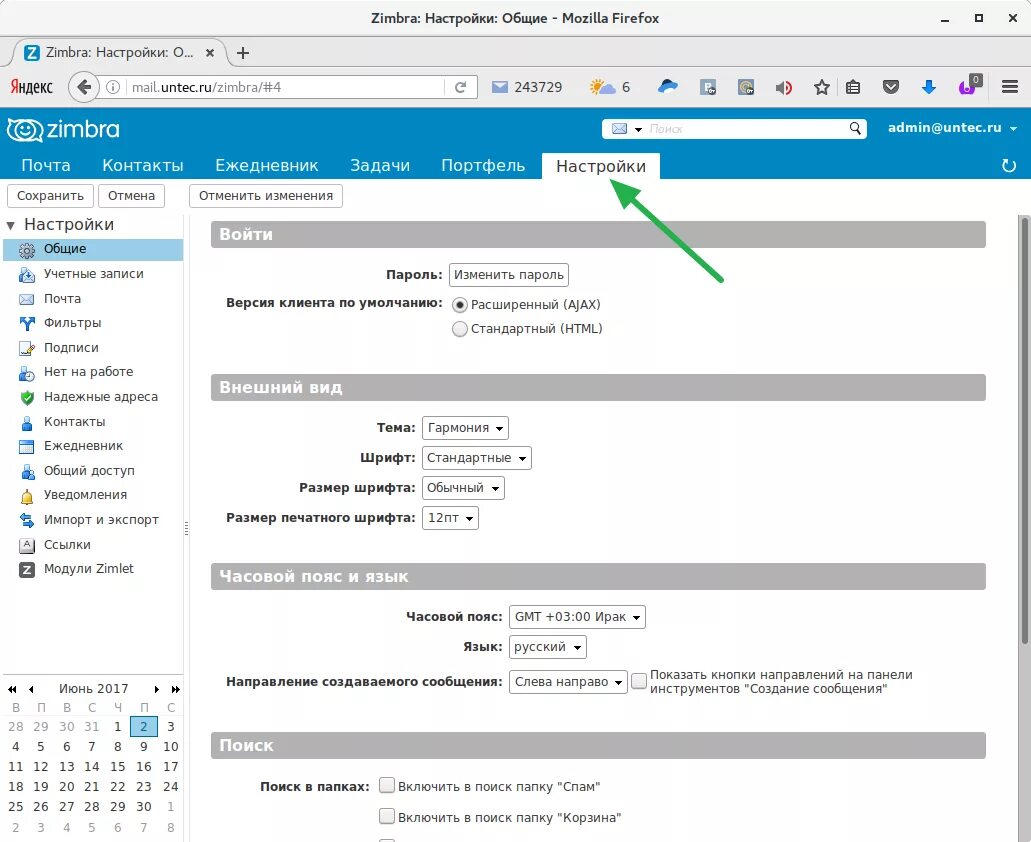
Task: Open a new Firefox tab with plus button
Action: [x=243, y=53]
